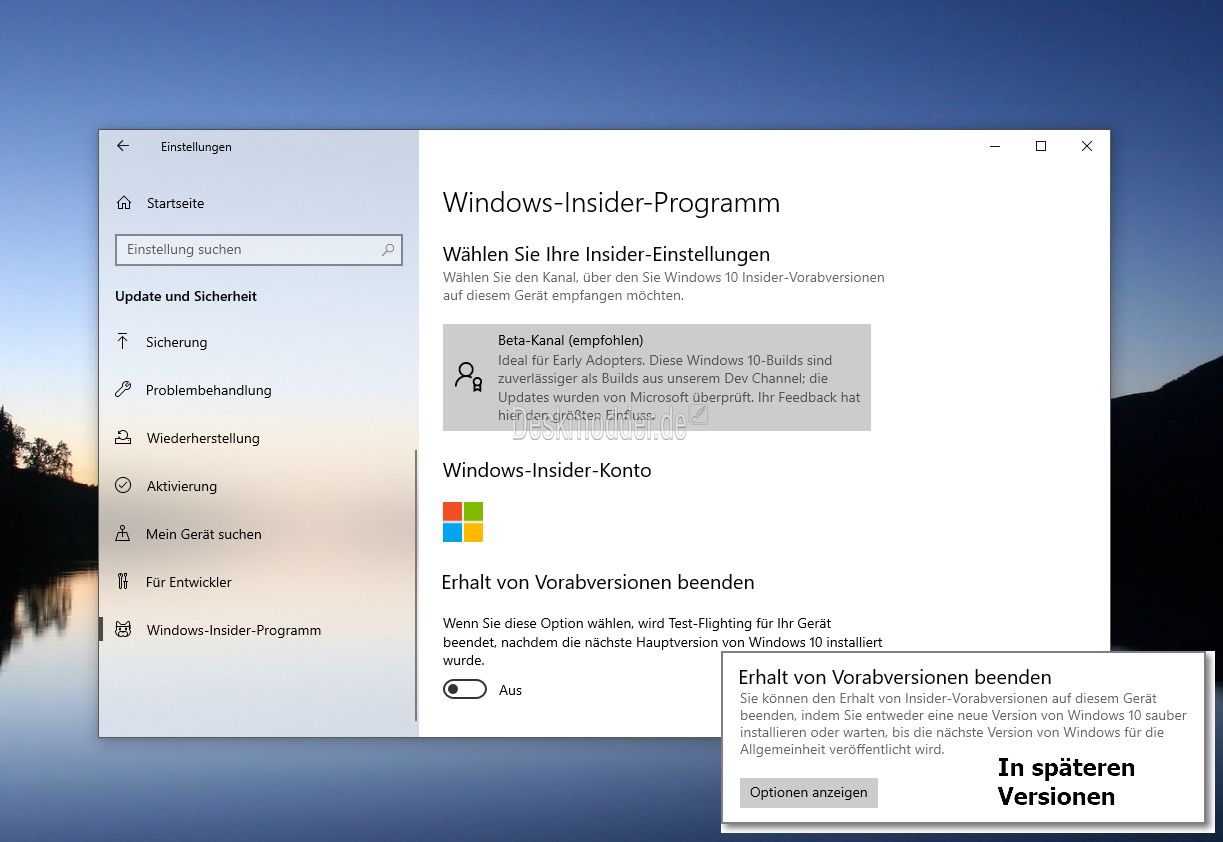The image size is (1223, 842).
Task: Click the Insider user icon in Beta-Kanal box
Action: point(468,376)
